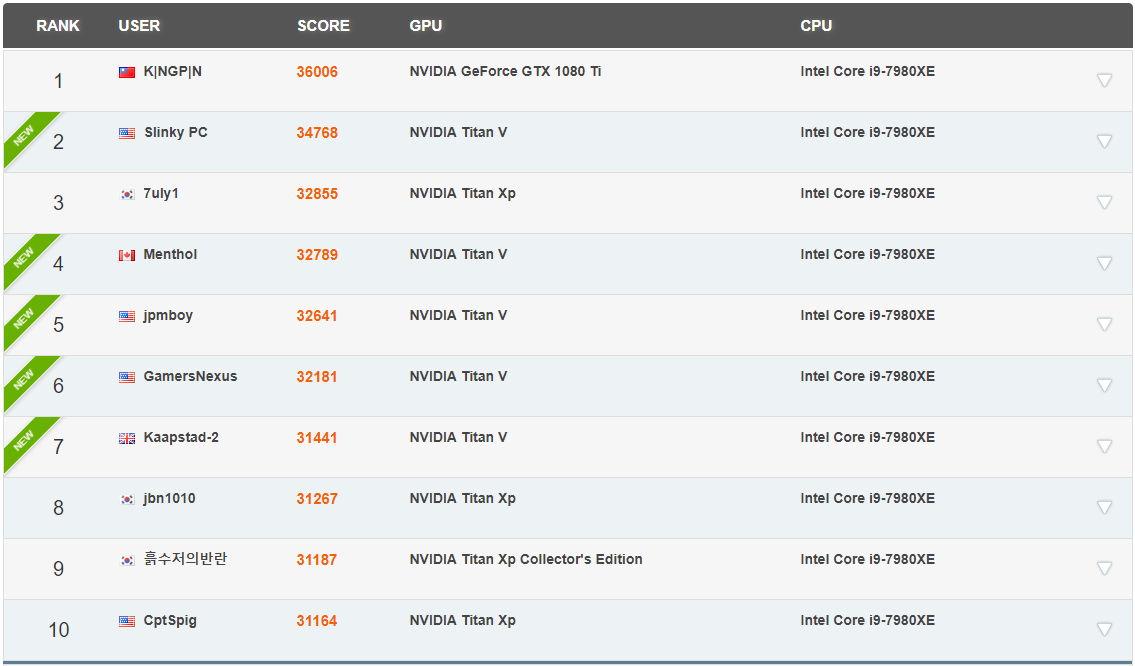Click the South Korea flag beside 7uly1
This screenshot has height=666, width=1135.
click(127, 194)
